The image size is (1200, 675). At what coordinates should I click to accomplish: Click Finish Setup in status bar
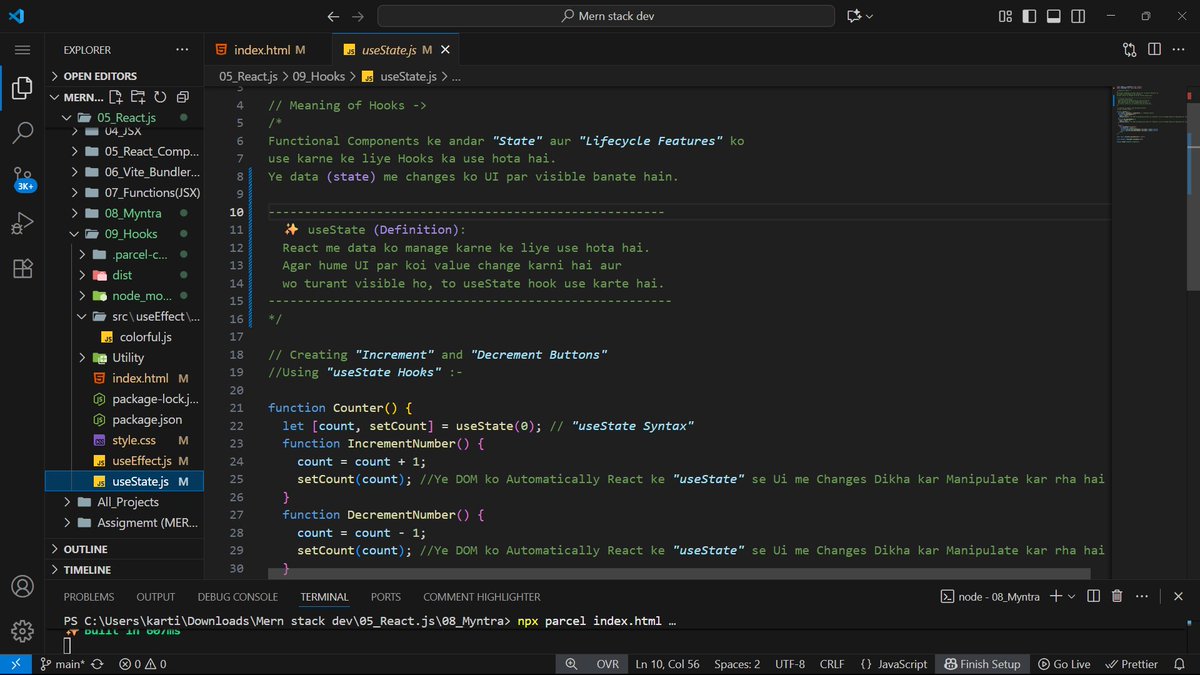click(x=982, y=664)
